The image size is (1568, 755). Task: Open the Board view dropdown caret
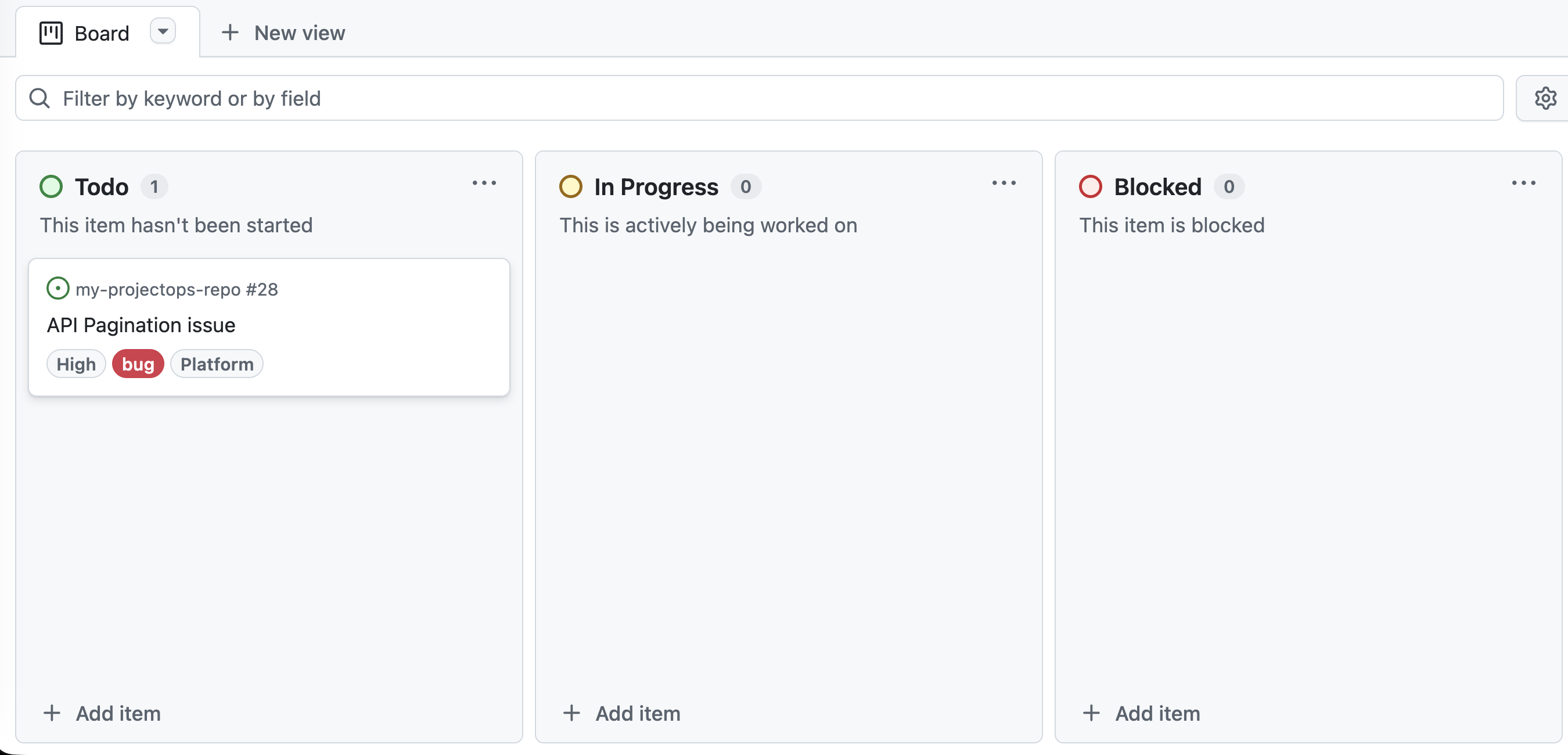[x=163, y=31]
